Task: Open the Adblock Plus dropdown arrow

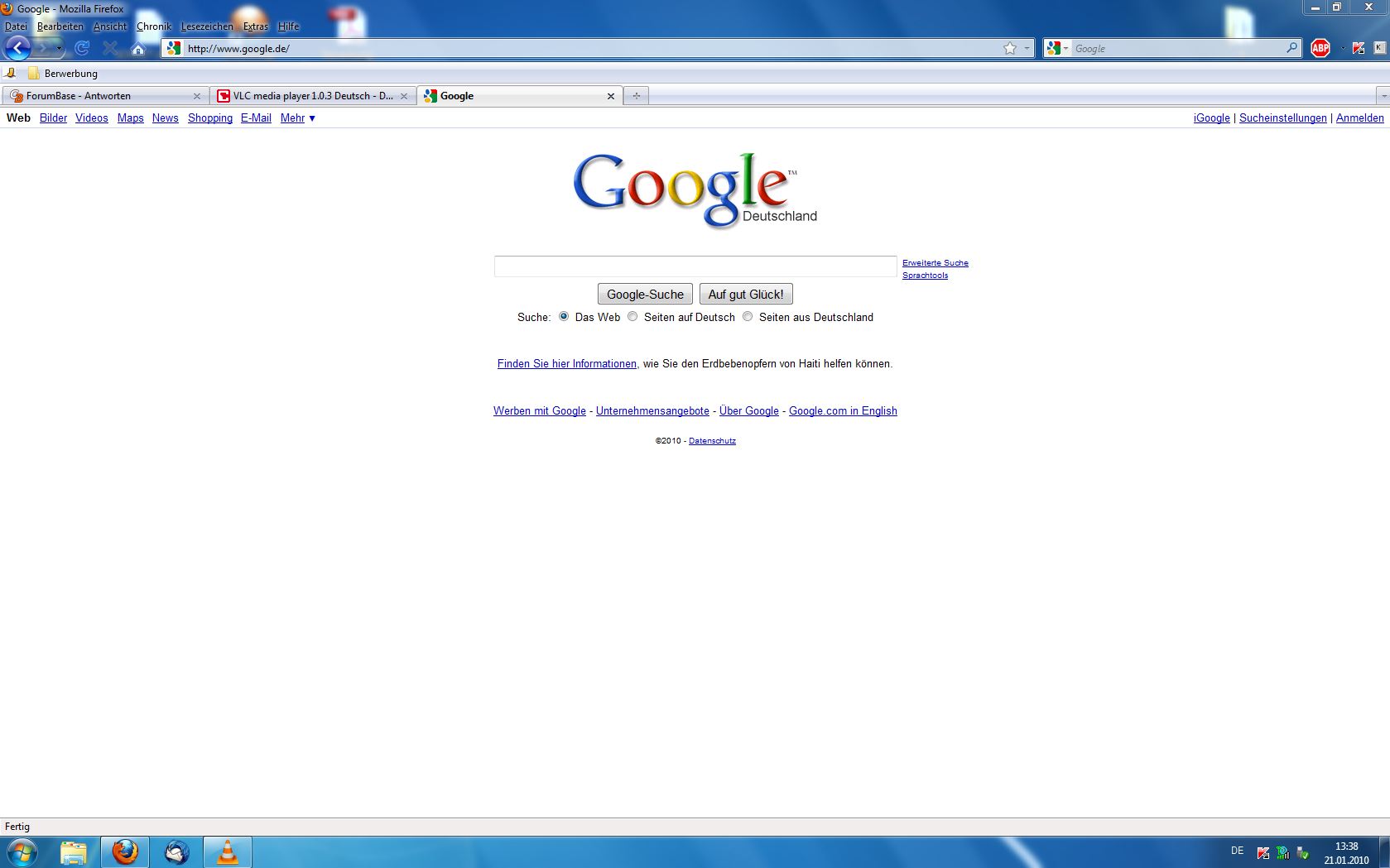Action: [x=1342, y=48]
